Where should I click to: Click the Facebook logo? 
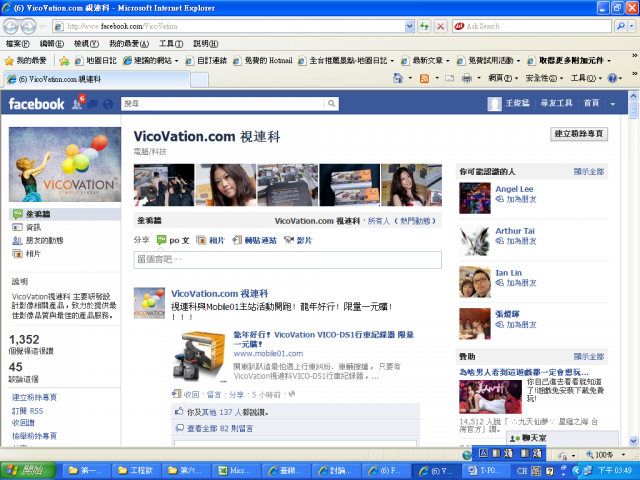point(36,104)
